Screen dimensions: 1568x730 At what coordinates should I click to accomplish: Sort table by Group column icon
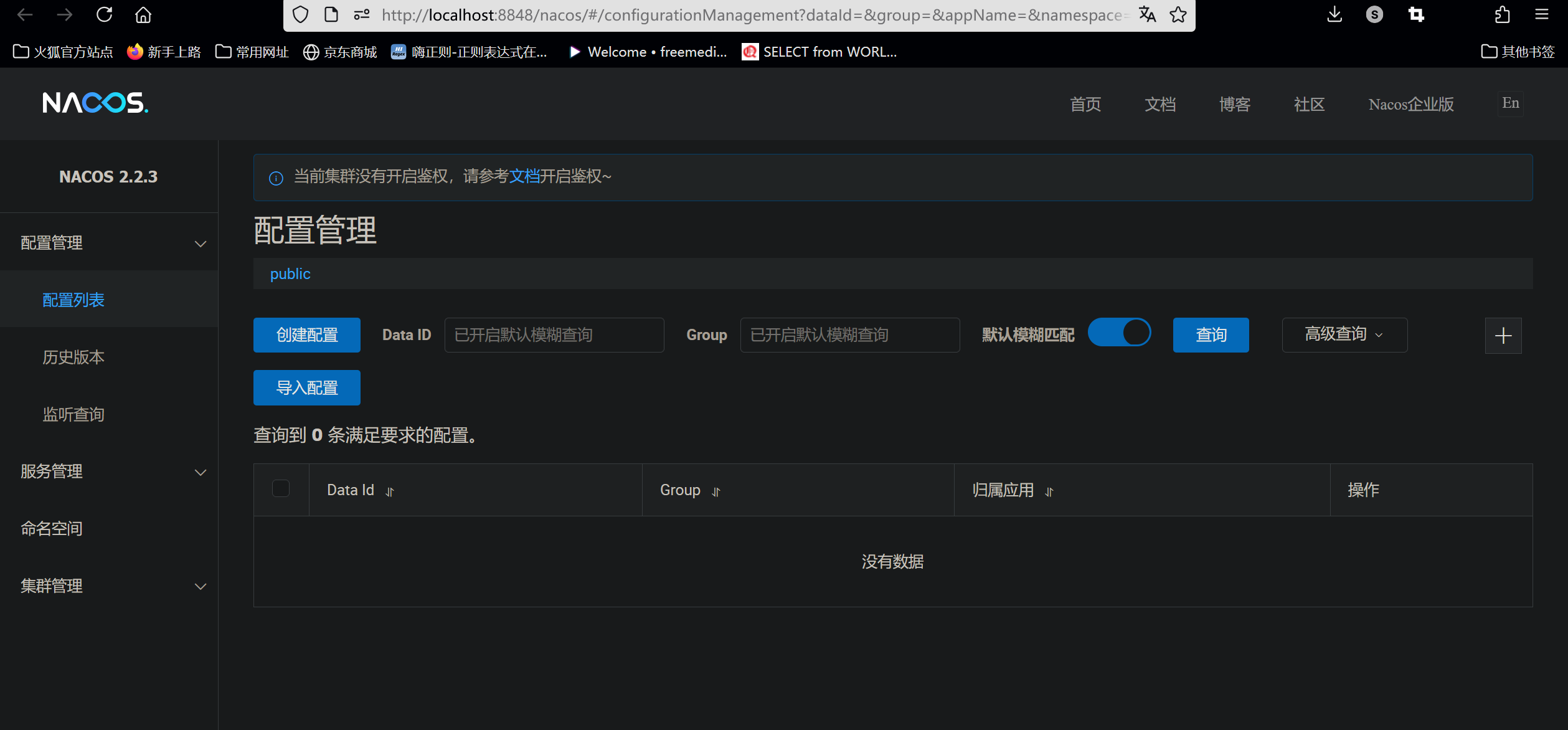(716, 491)
